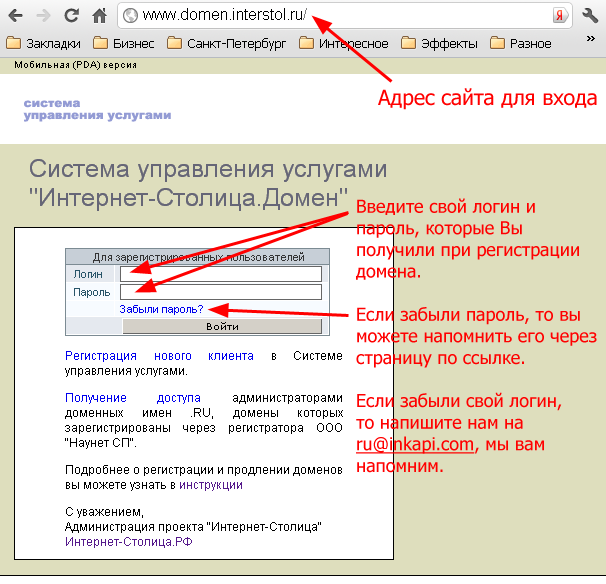Viewport: 606px width, 584px height.
Task: Click the globe site icon in address bar
Action: (x=130, y=15)
